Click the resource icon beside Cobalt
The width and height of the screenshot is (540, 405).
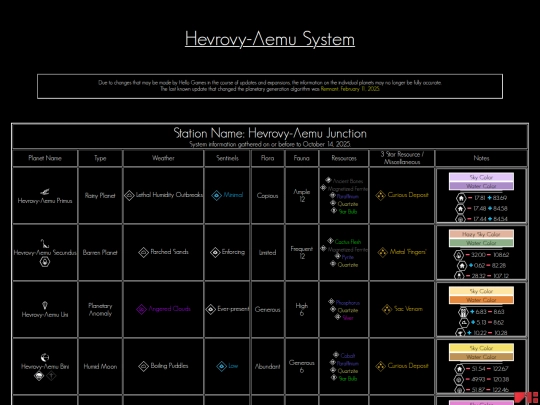pos(336,354)
